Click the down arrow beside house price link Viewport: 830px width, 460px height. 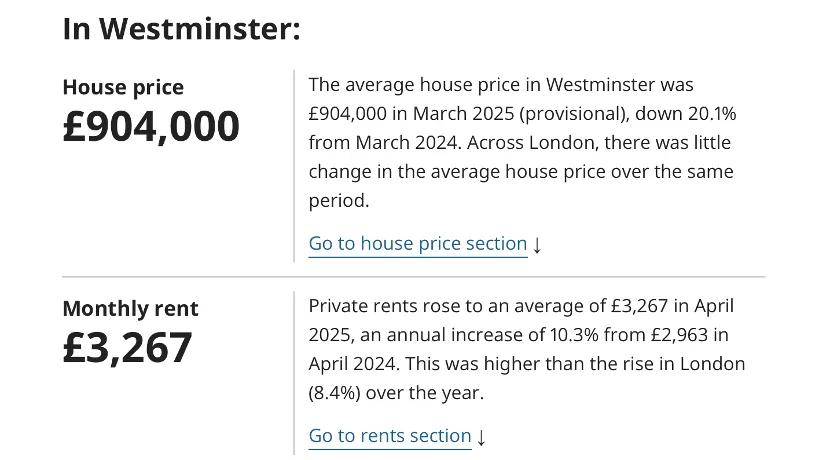click(x=537, y=245)
